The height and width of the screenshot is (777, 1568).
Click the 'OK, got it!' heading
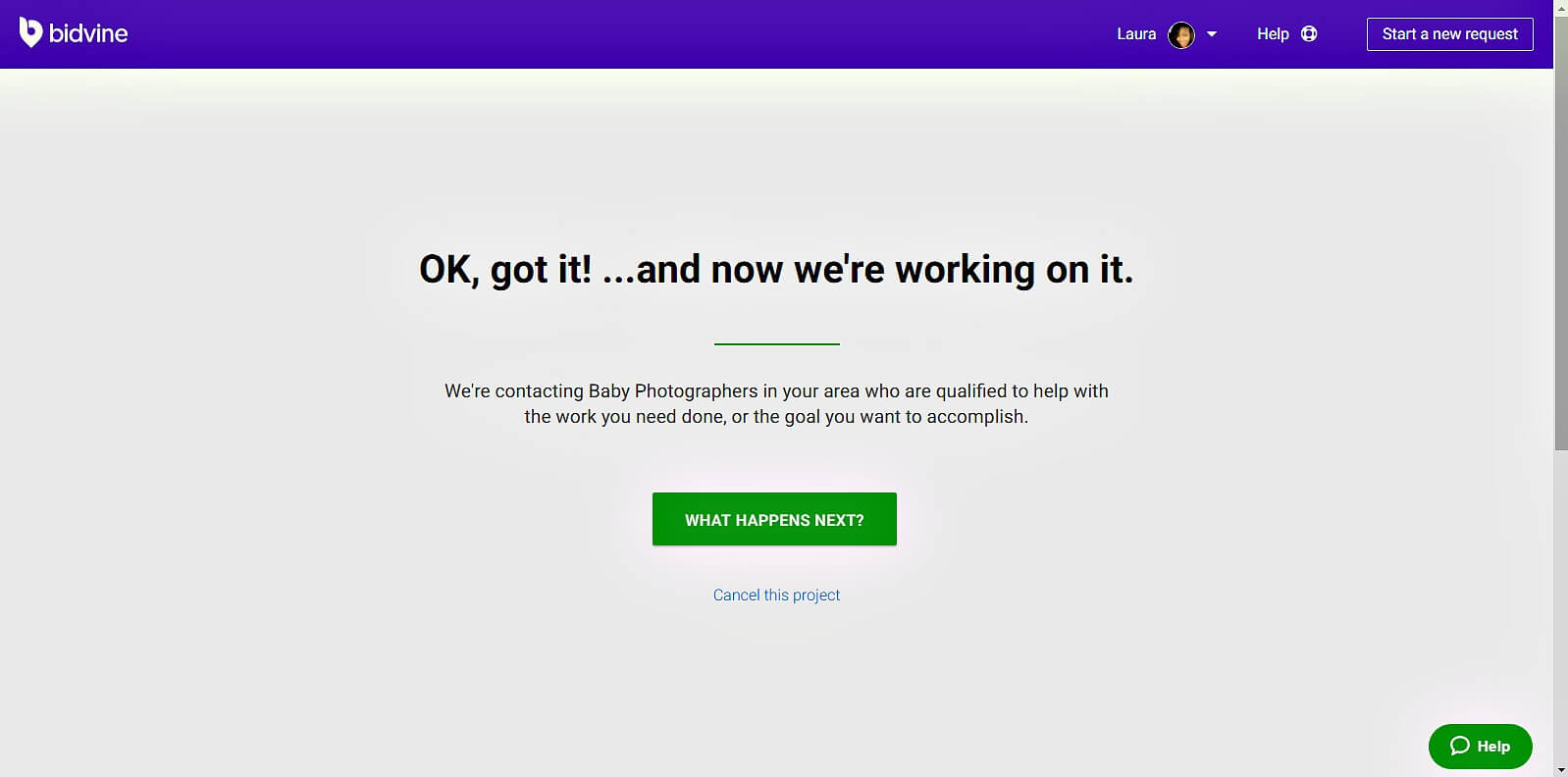coord(776,270)
